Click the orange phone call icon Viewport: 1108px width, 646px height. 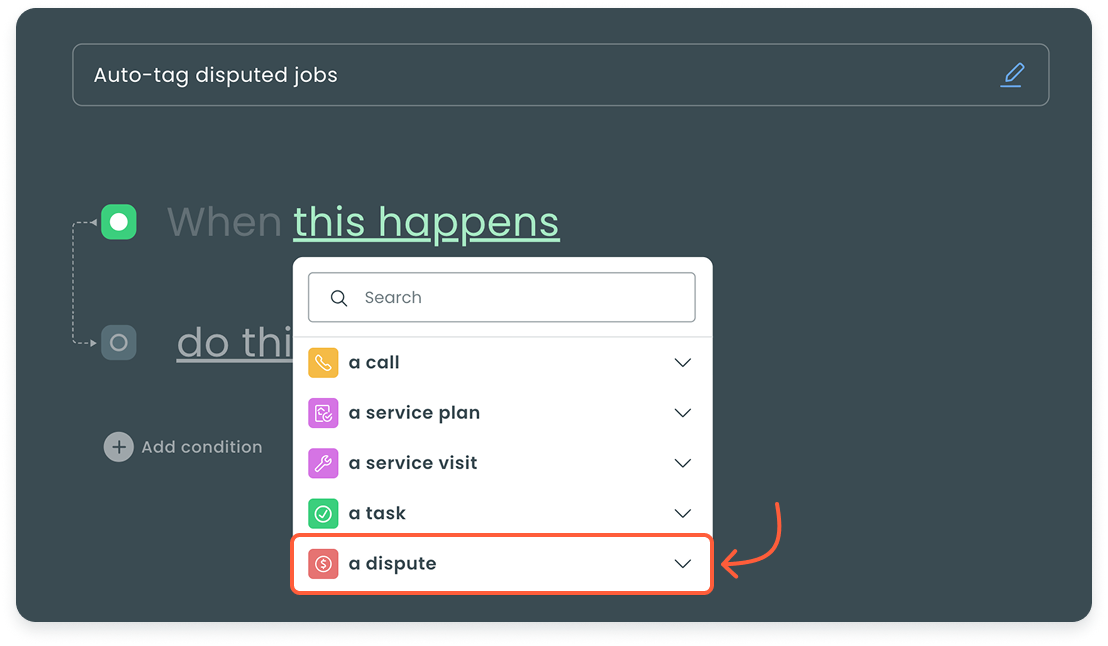(323, 363)
